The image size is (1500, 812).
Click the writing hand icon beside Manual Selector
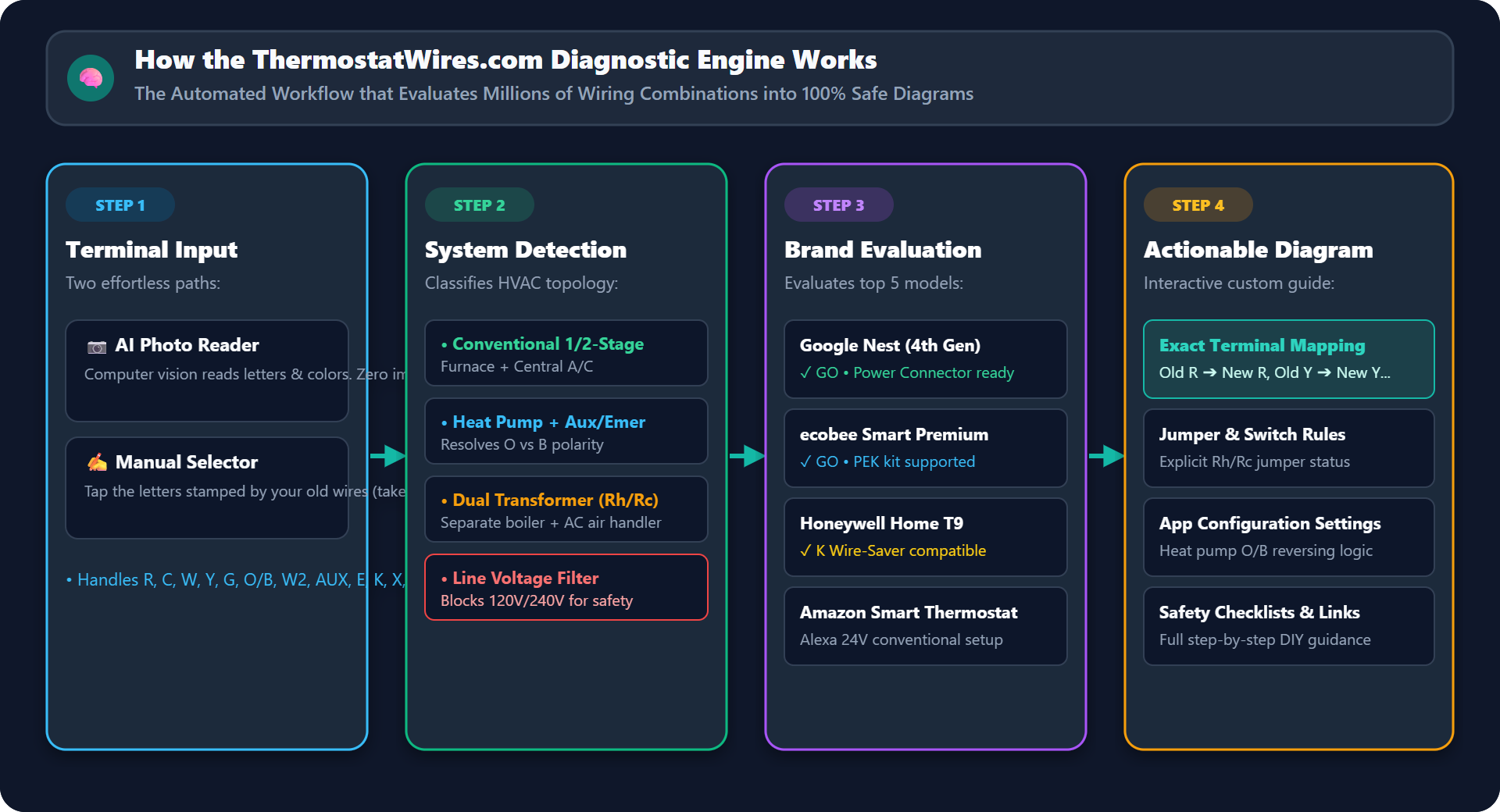click(97, 462)
